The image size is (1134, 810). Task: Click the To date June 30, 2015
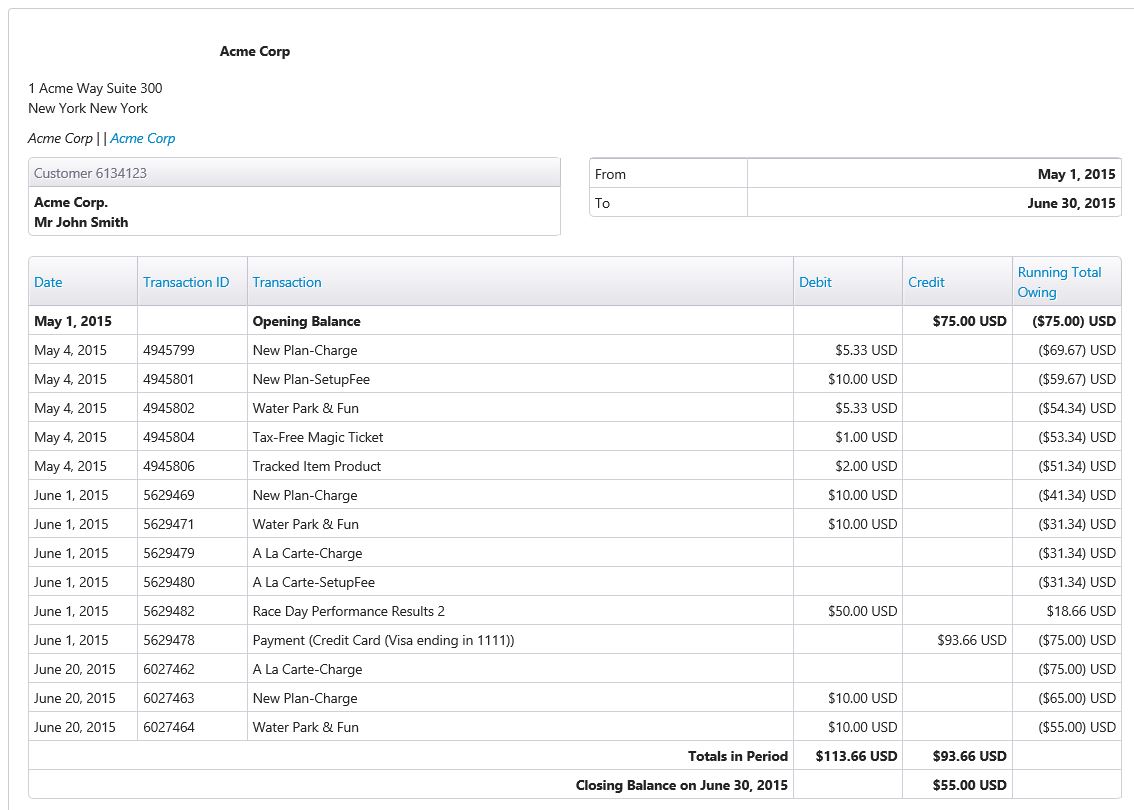pos(1071,203)
